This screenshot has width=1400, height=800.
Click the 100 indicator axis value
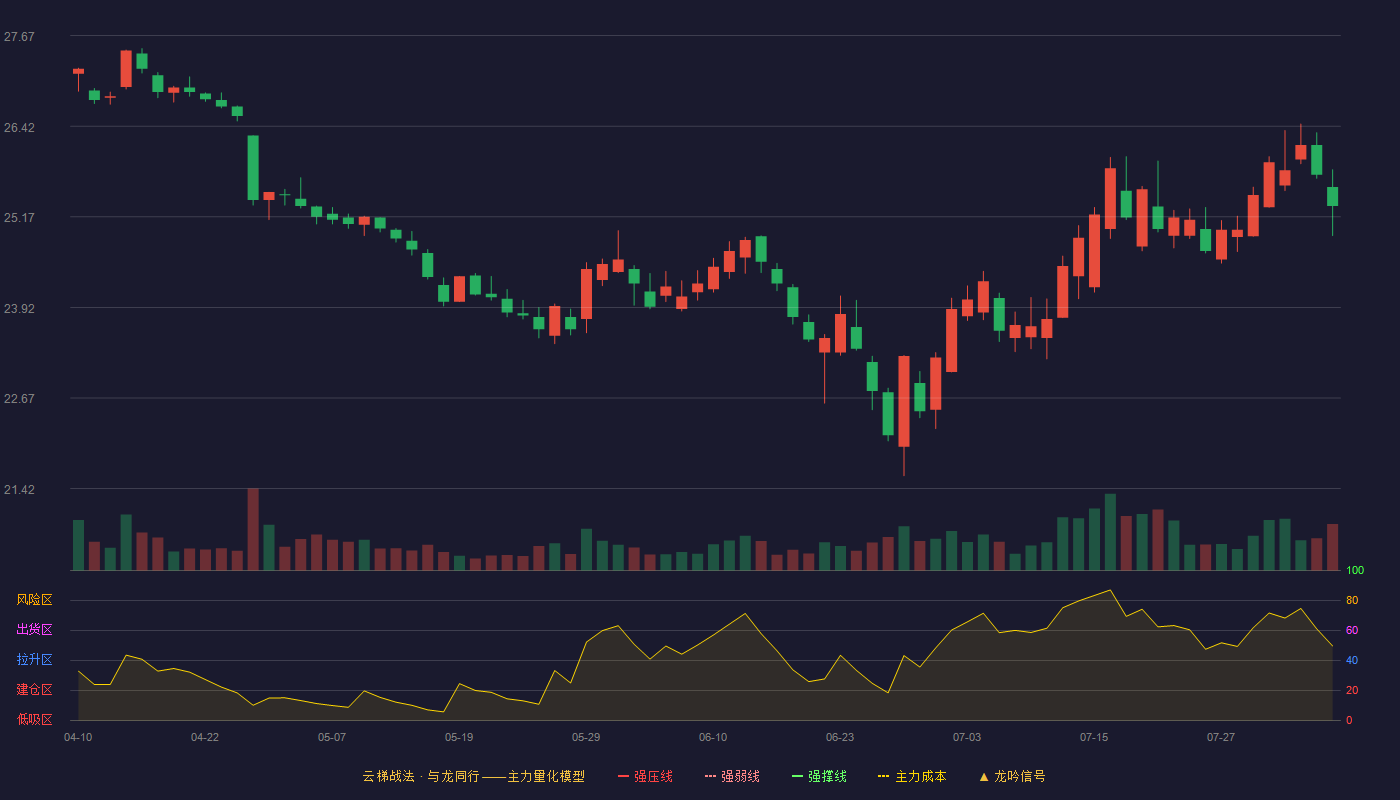[1355, 571]
